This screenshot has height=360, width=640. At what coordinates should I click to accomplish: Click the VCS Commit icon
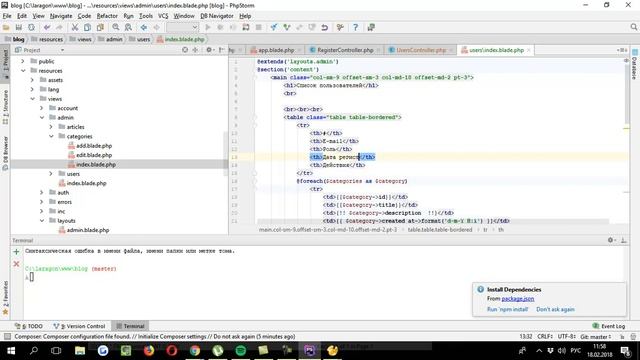pyautogui.click(x=287, y=27)
